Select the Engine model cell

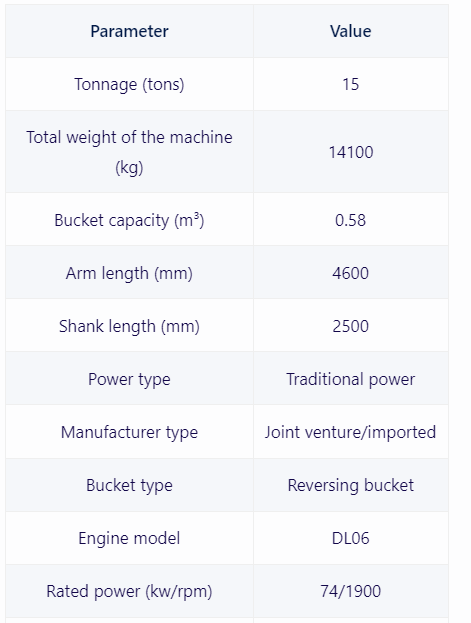click(129, 538)
